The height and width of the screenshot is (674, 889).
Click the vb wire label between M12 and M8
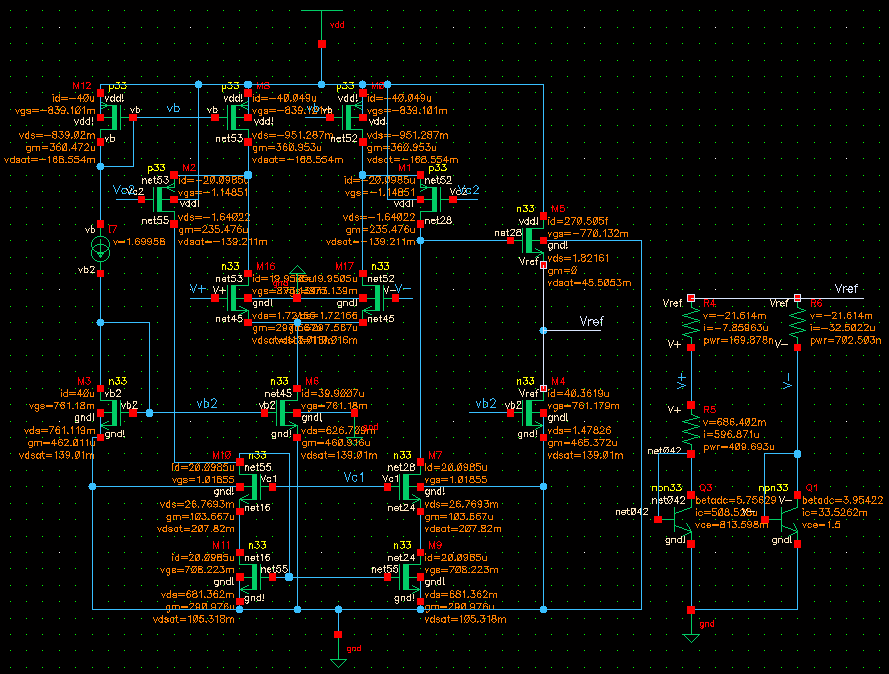click(173, 108)
